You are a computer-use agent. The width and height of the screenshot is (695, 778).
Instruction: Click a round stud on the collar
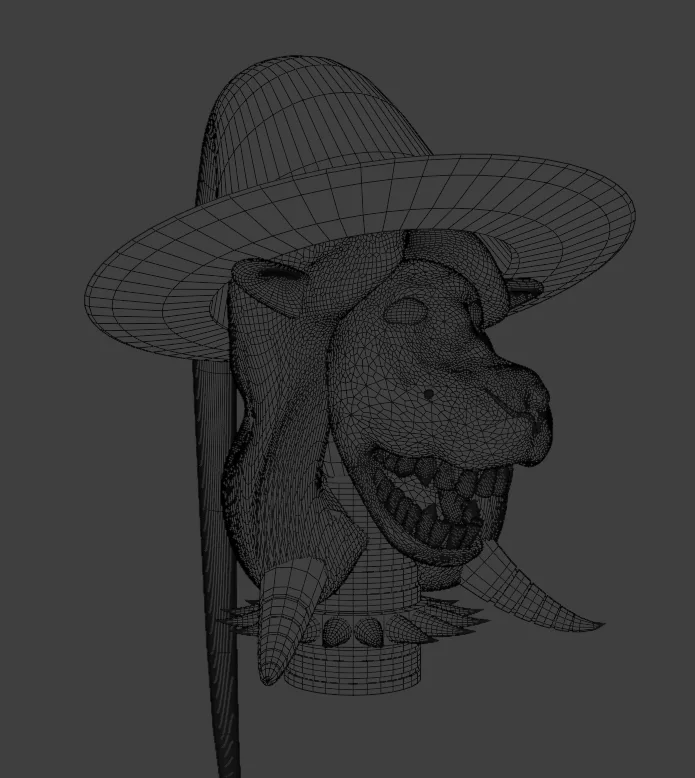click(x=336, y=633)
